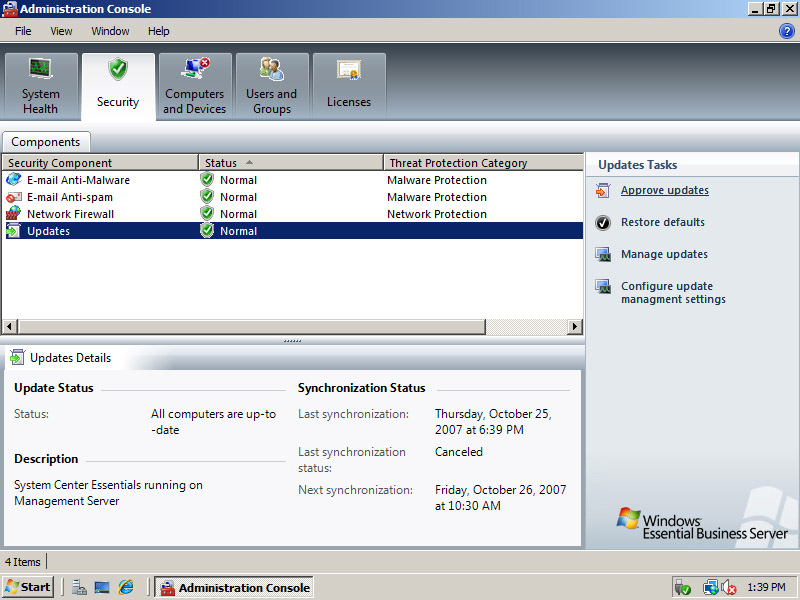Open the Window menu
Image resolution: width=800 pixels, height=600 pixels.
click(110, 31)
